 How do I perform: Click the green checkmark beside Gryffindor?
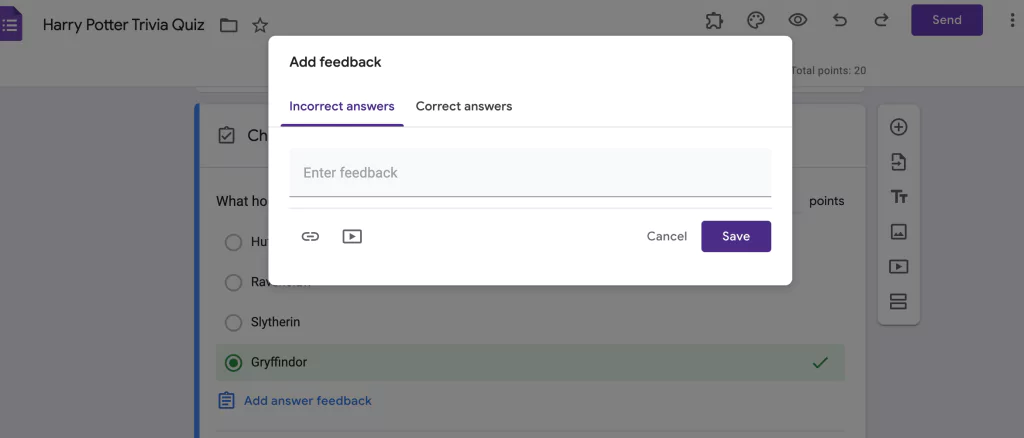(820, 362)
